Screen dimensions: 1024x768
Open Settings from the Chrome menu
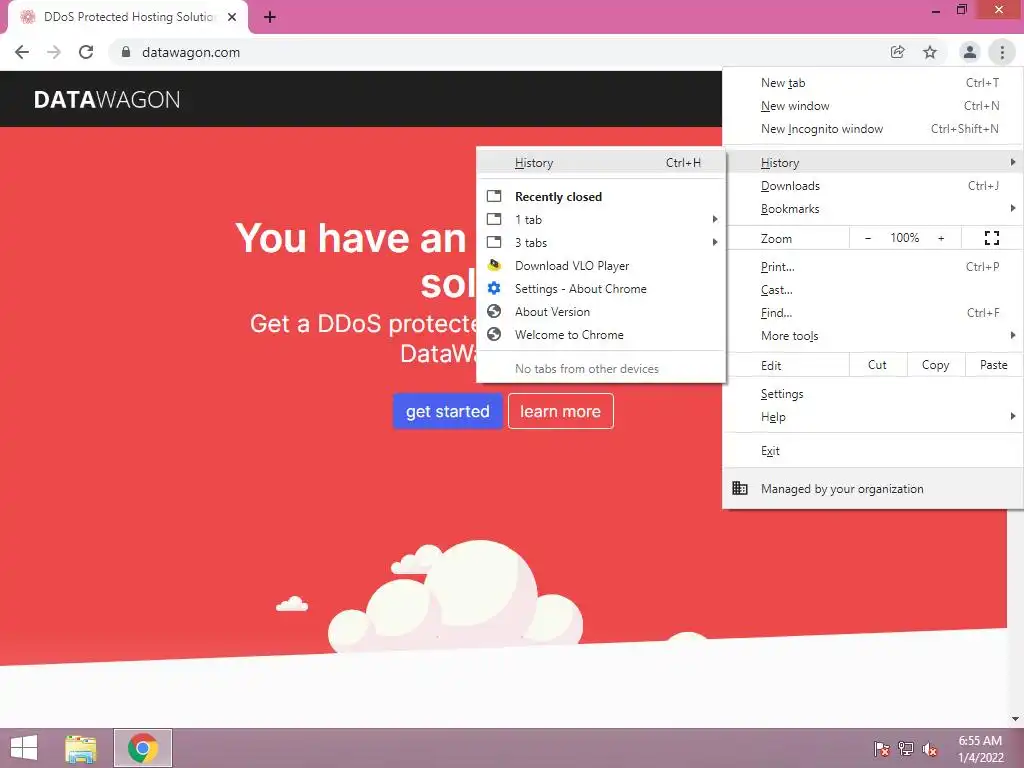click(872, 394)
